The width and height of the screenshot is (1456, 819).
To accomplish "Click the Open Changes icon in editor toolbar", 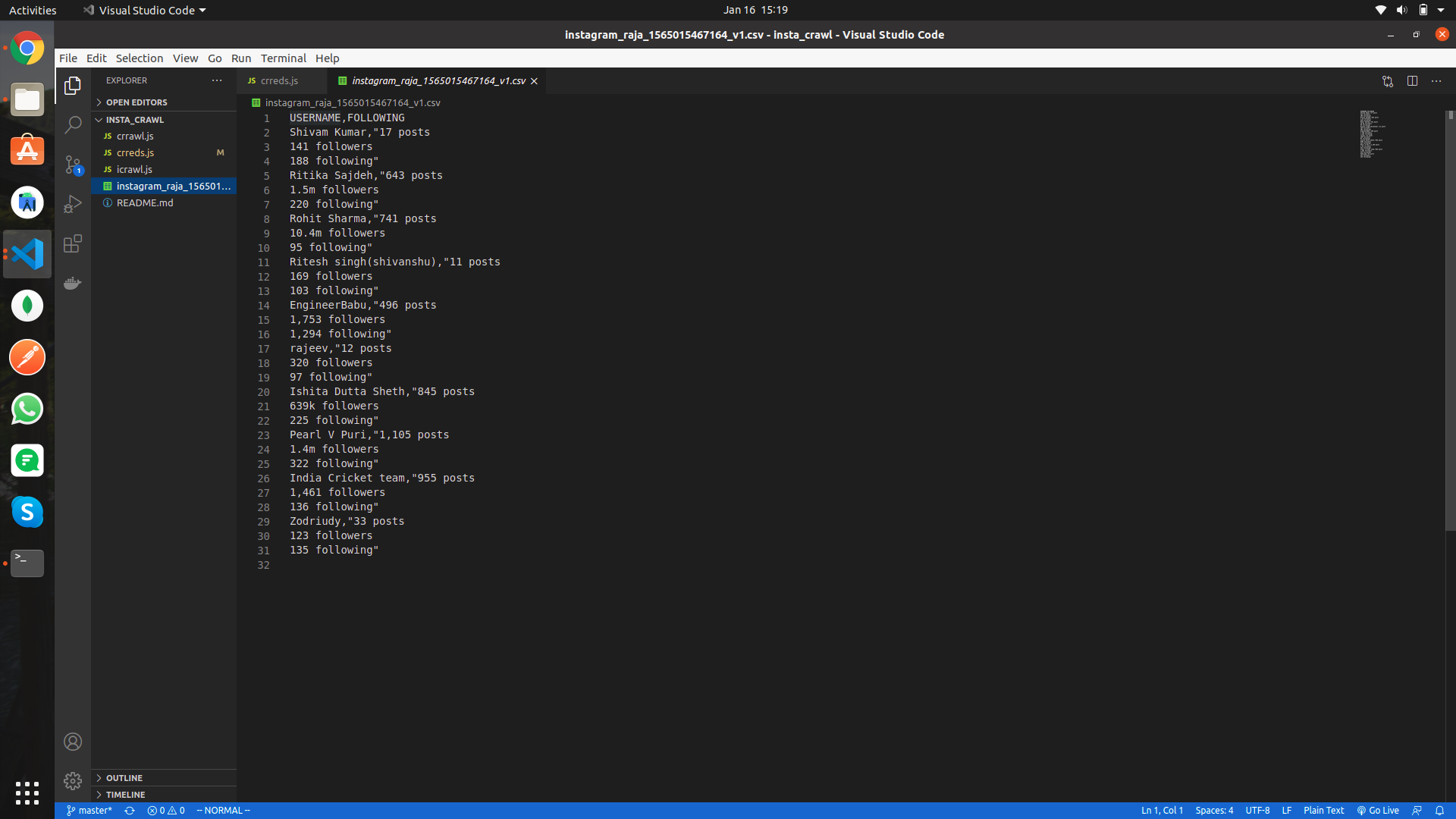I will pyautogui.click(x=1388, y=81).
